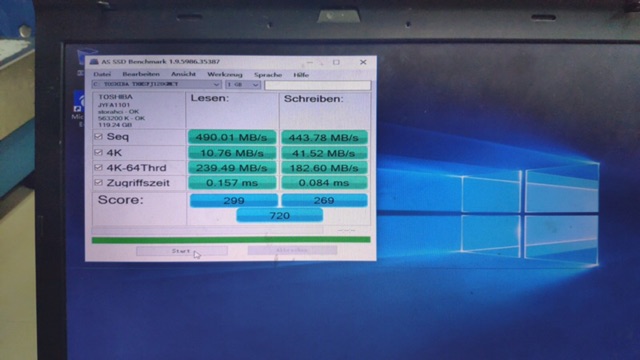Open the Werkzeug menu
Viewport: 640px width, 360px height.
point(225,75)
